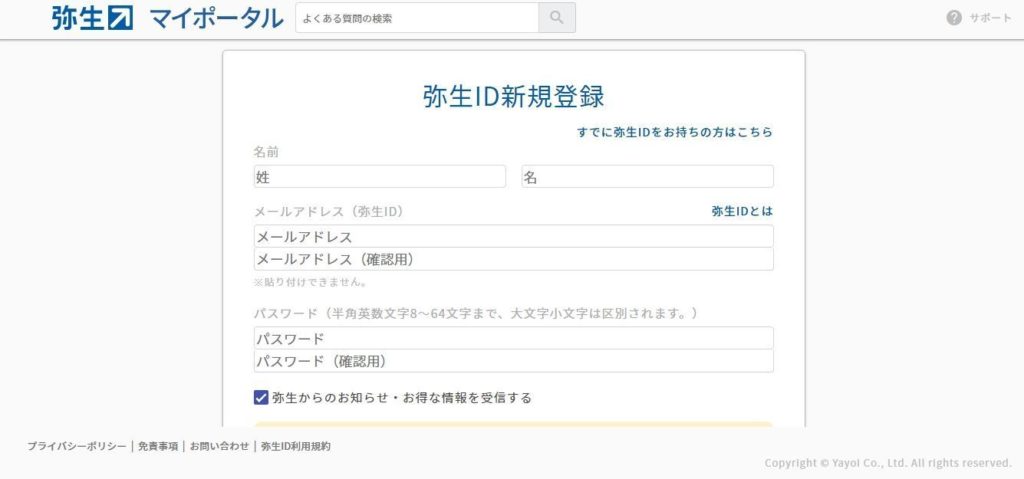Uncheck 弥生からのお知らせ checkbox
The height and width of the screenshot is (479, 1024).
pos(261,397)
